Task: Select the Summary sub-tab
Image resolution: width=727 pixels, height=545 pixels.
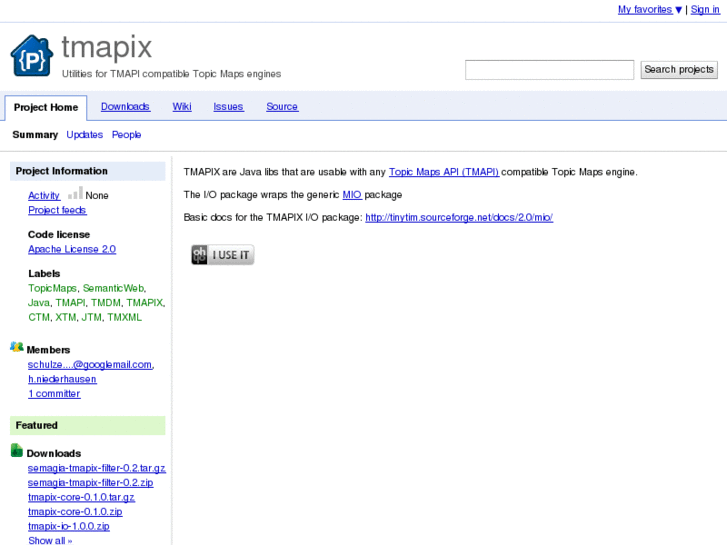Action: [x=35, y=135]
